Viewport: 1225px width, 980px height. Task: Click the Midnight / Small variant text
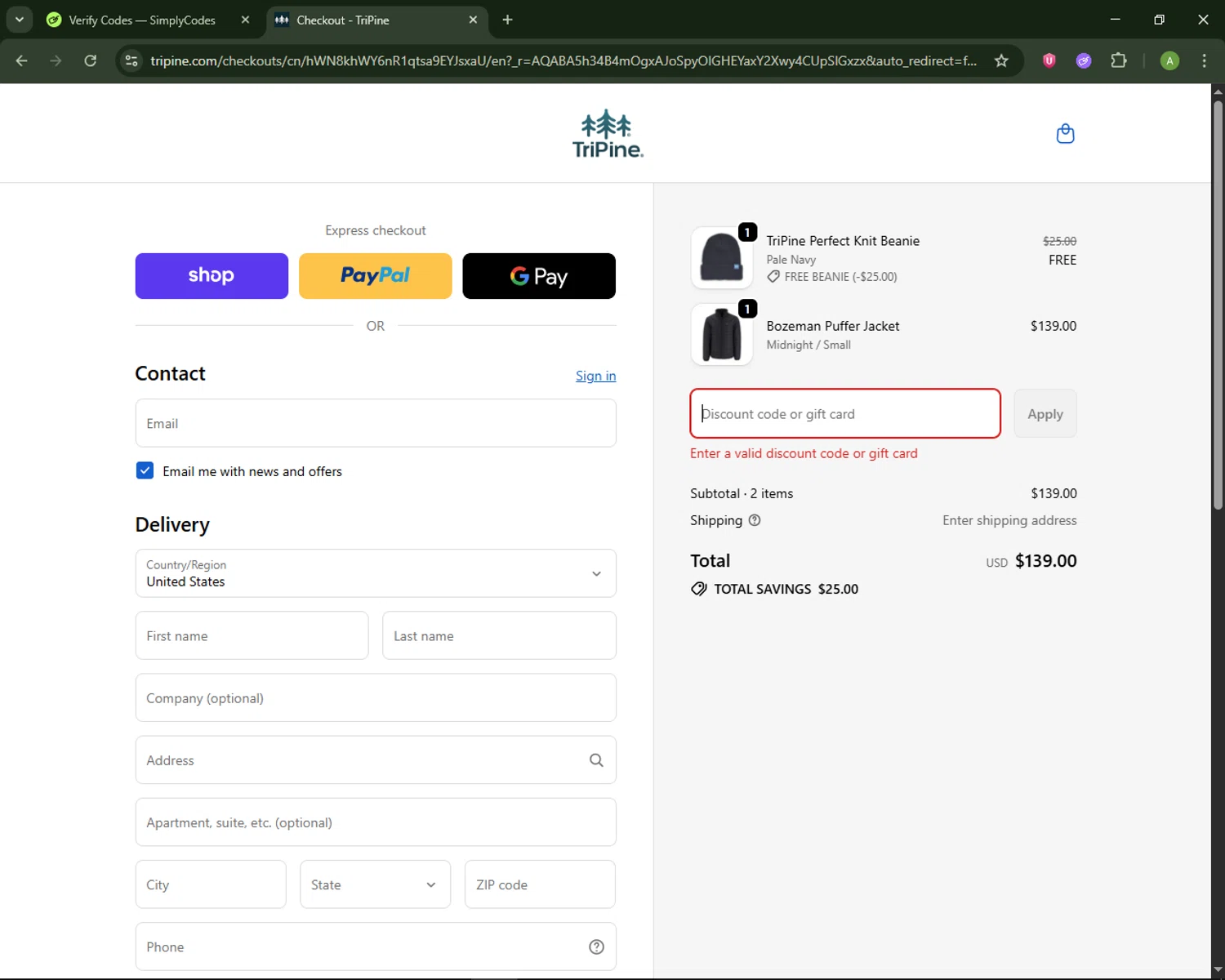pyautogui.click(x=808, y=345)
